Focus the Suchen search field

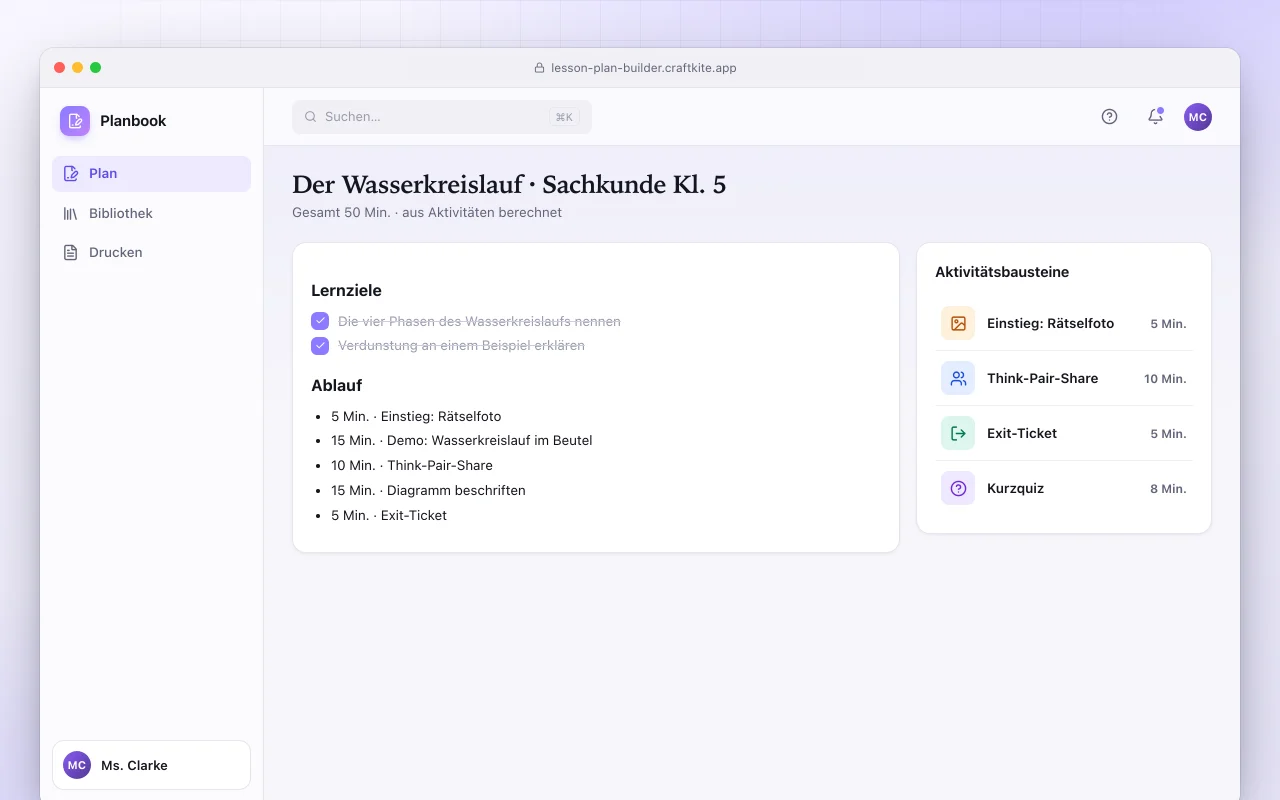click(x=442, y=117)
